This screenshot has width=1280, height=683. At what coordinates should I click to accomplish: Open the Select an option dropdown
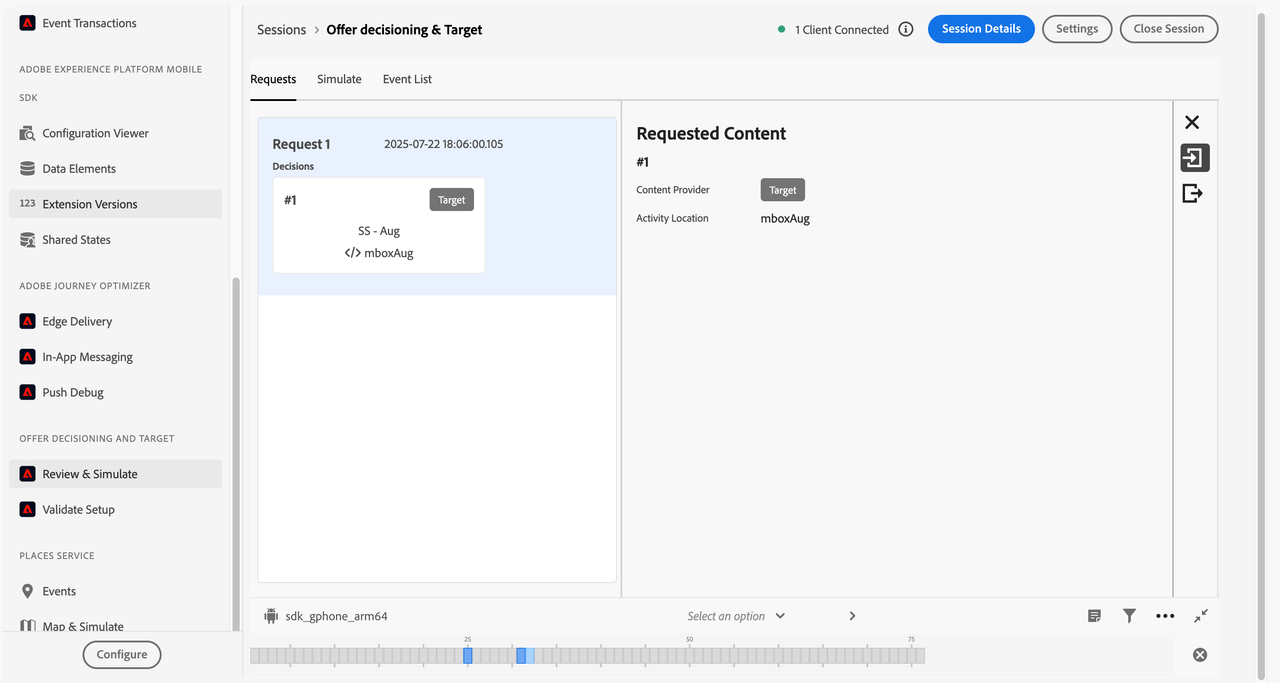[735, 615]
